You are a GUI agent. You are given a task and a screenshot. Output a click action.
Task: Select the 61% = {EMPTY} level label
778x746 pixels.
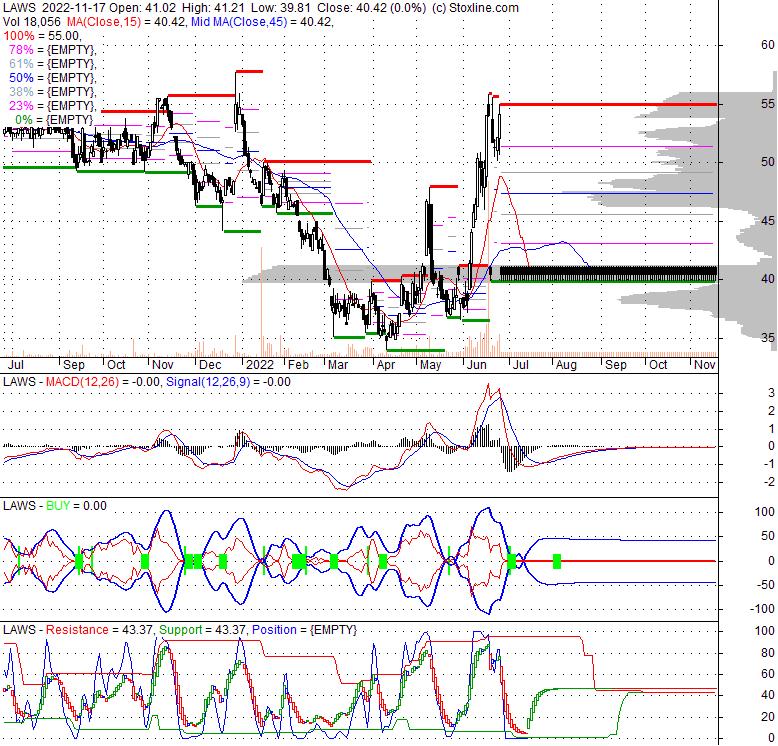tap(52, 63)
